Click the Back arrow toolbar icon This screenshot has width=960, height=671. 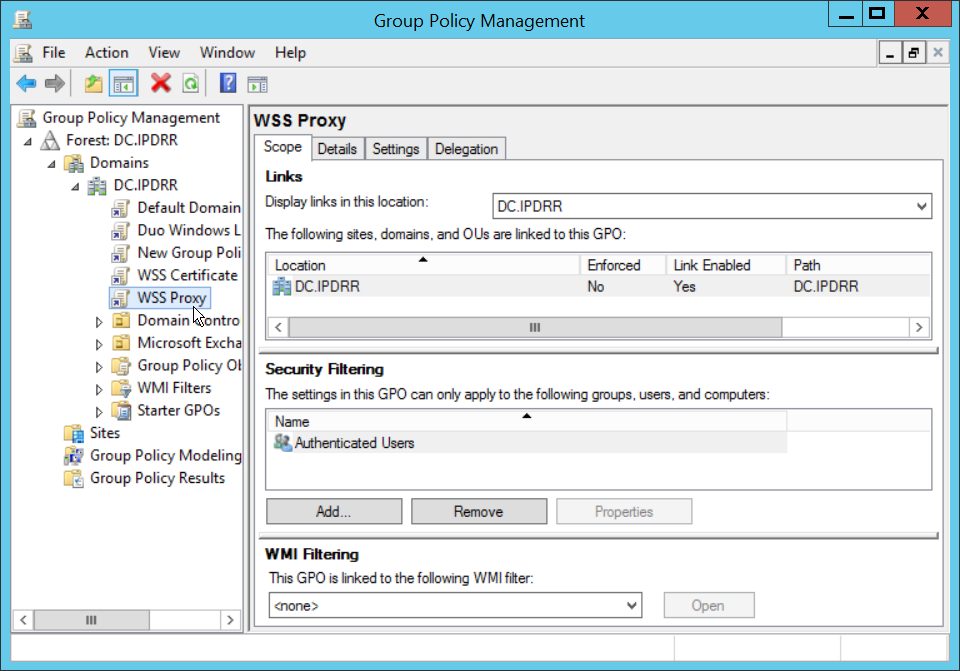click(x=26, y=84)
